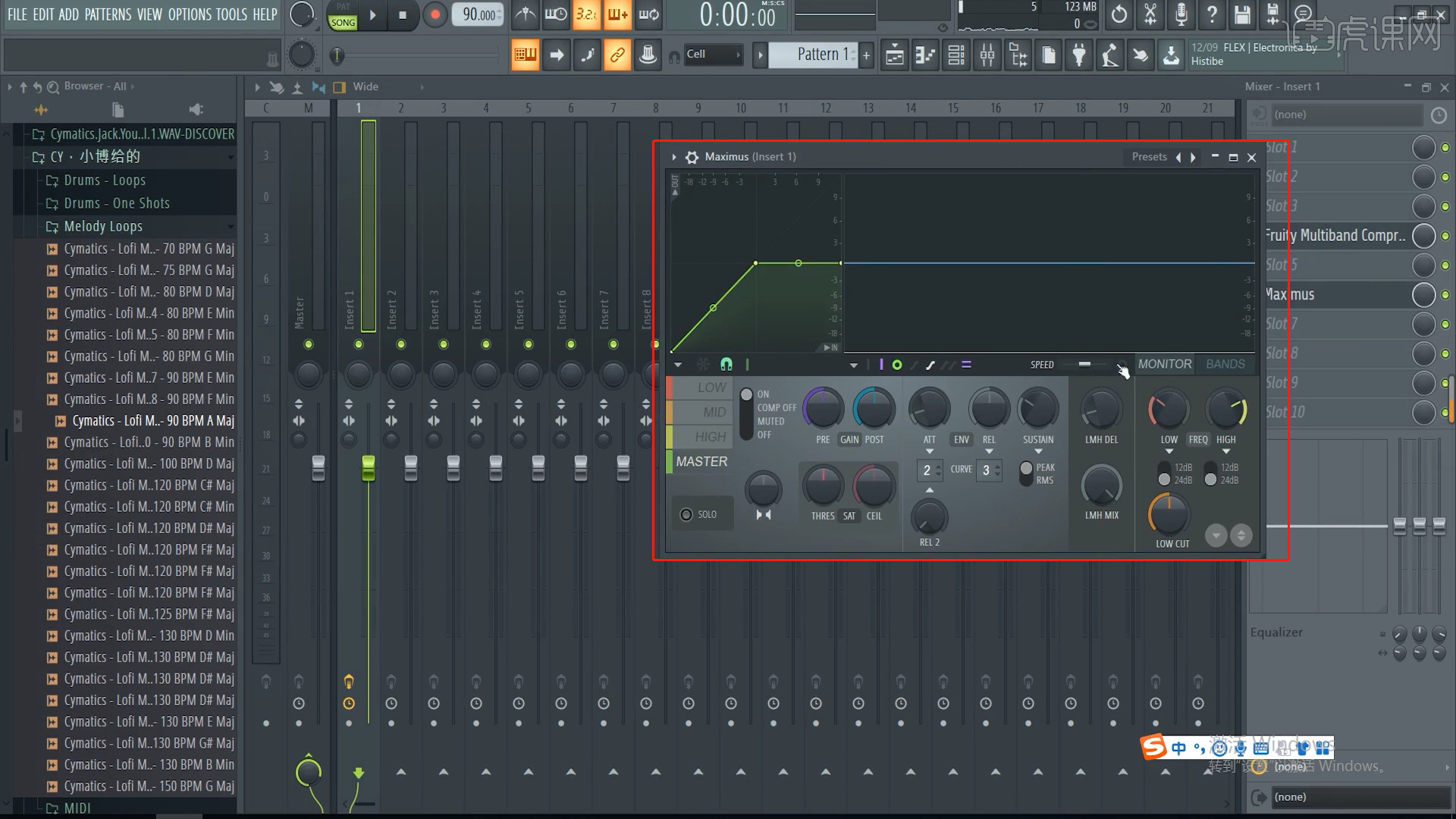Image resolution: width=1456 pixels, height=819 pixels.
Task: Click the Plugin picker plug icon
Action: [1079, 55]
